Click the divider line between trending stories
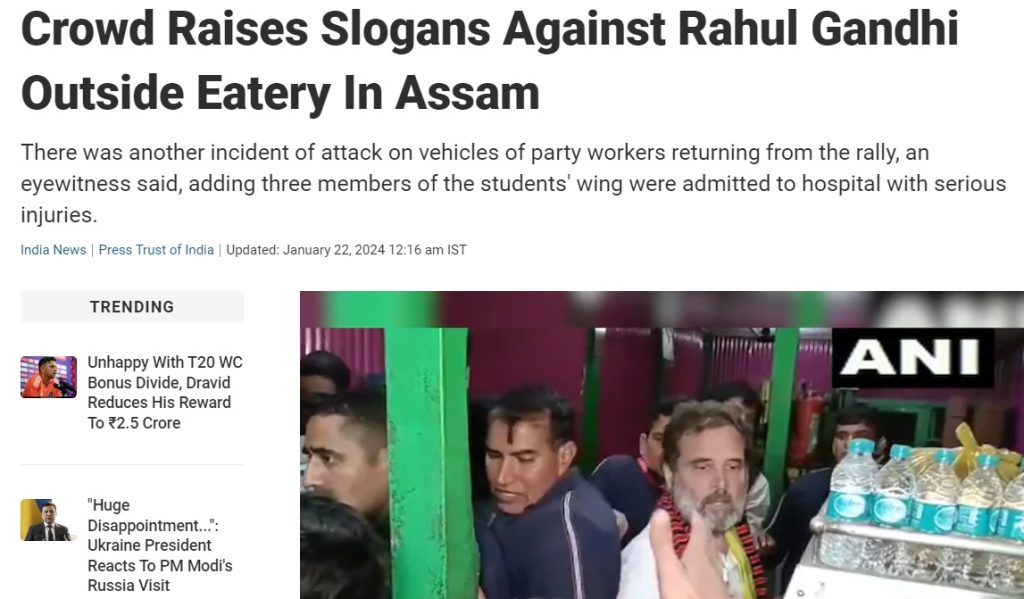Image resolution: width=1024 pixels, height=599 pixels. [132, 464]
